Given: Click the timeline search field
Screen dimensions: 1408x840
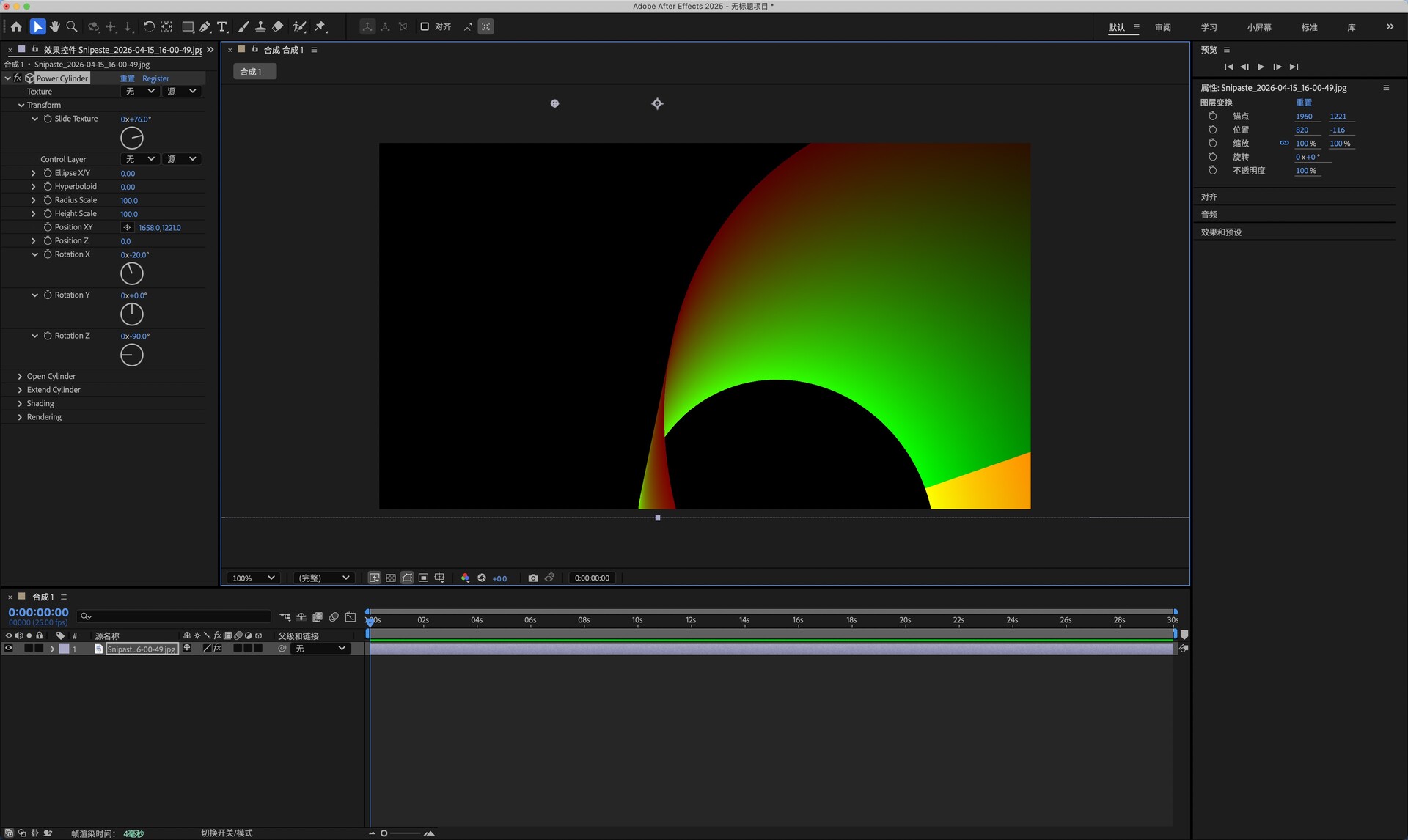Looking at the screenshot, I should 176,616.
